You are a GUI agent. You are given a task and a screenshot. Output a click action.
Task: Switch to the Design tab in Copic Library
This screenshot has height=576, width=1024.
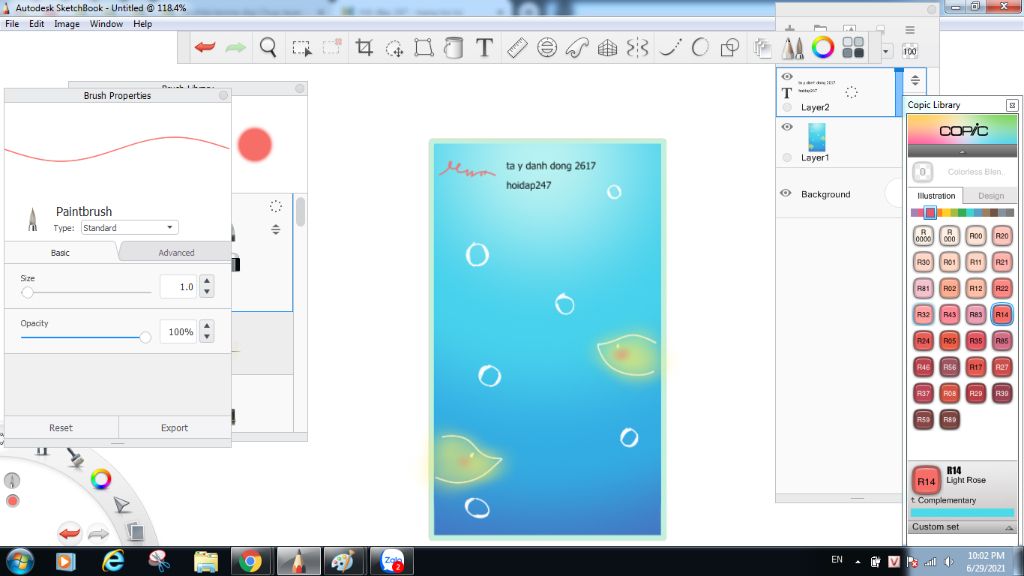(x=991, y=195)
